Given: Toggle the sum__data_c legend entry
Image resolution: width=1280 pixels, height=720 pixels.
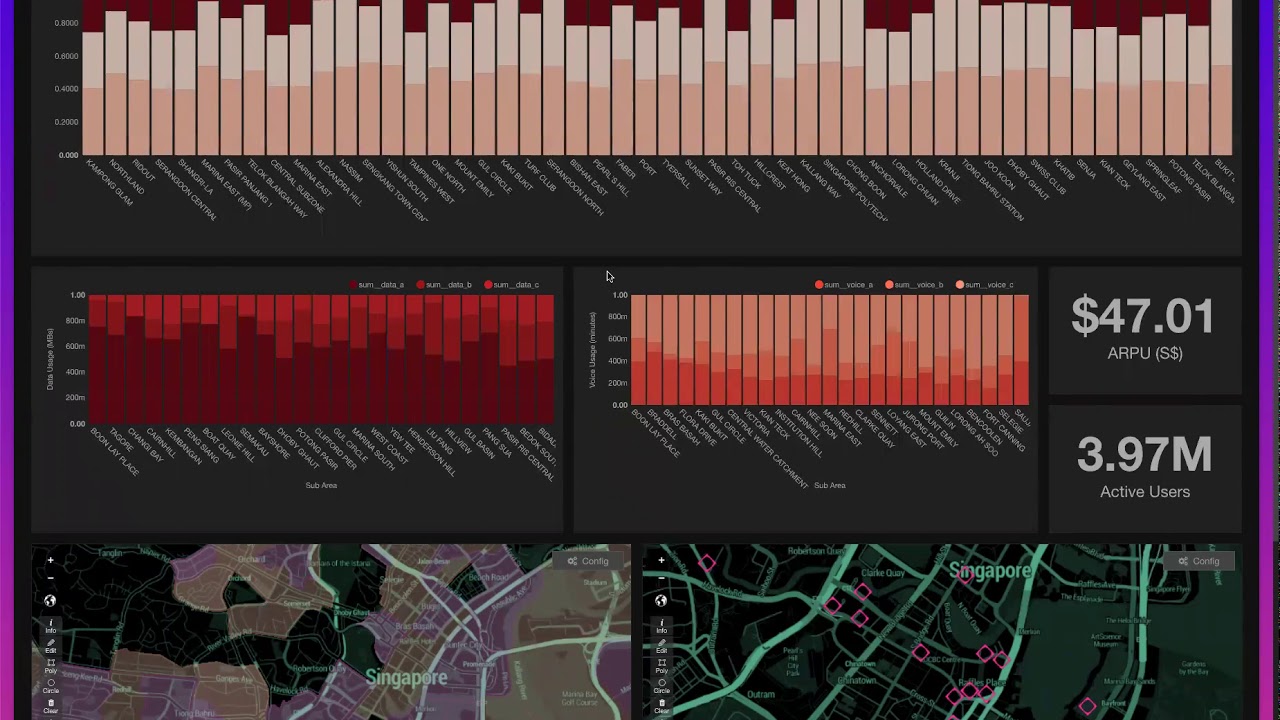Looking at the screenshot, I should click(x=513, y=285).
